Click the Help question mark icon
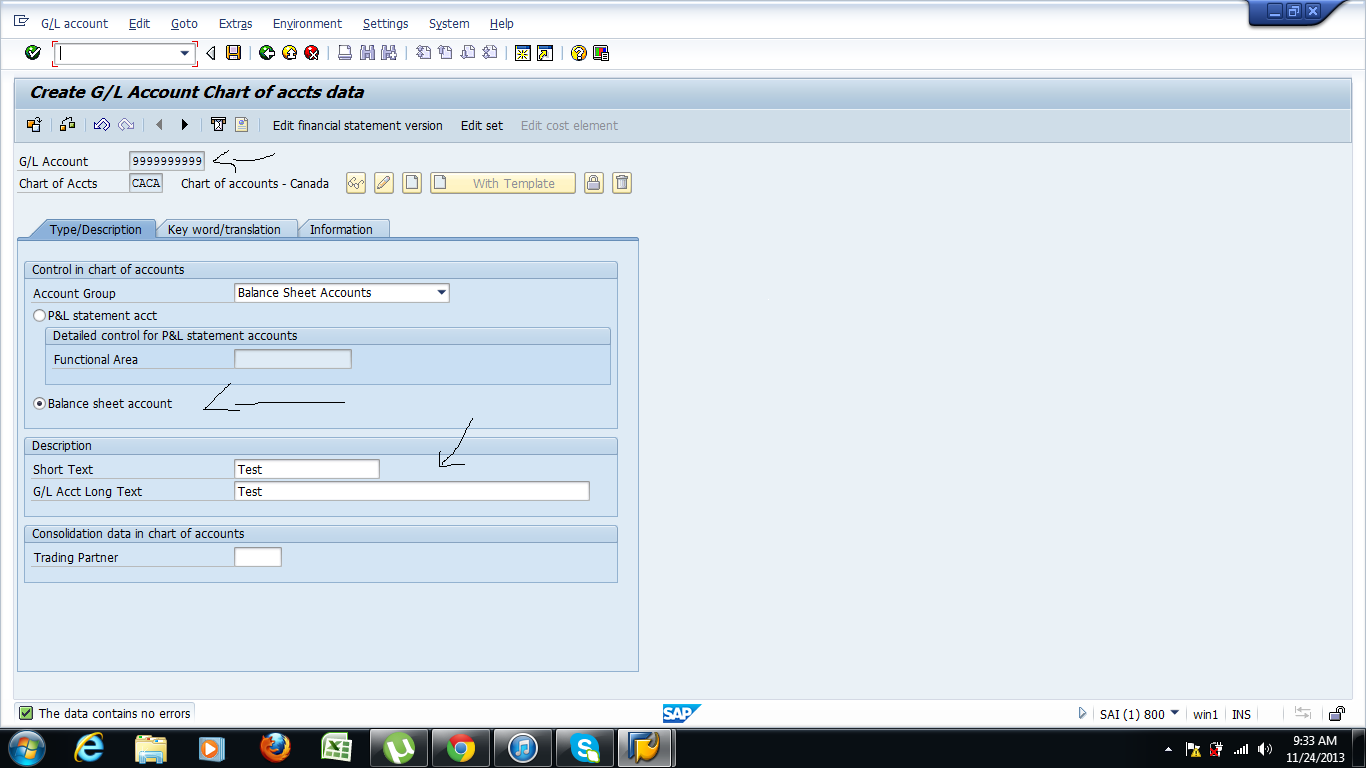This screenshot has height=768, width=1366. pyautogui.click(x=578, y=53)
